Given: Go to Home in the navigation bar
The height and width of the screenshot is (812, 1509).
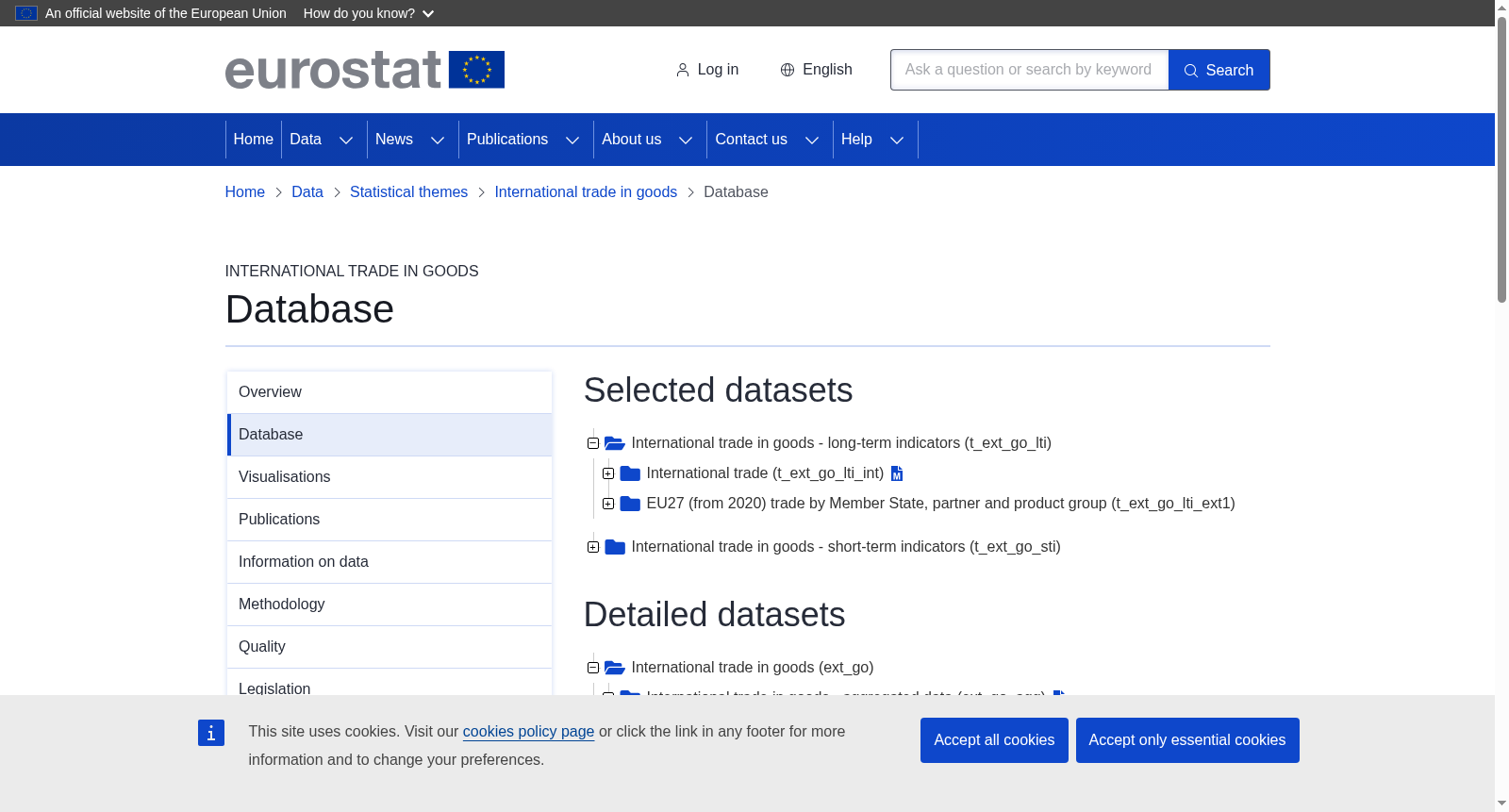Looking at the screenshot, I should click(254, 140).
